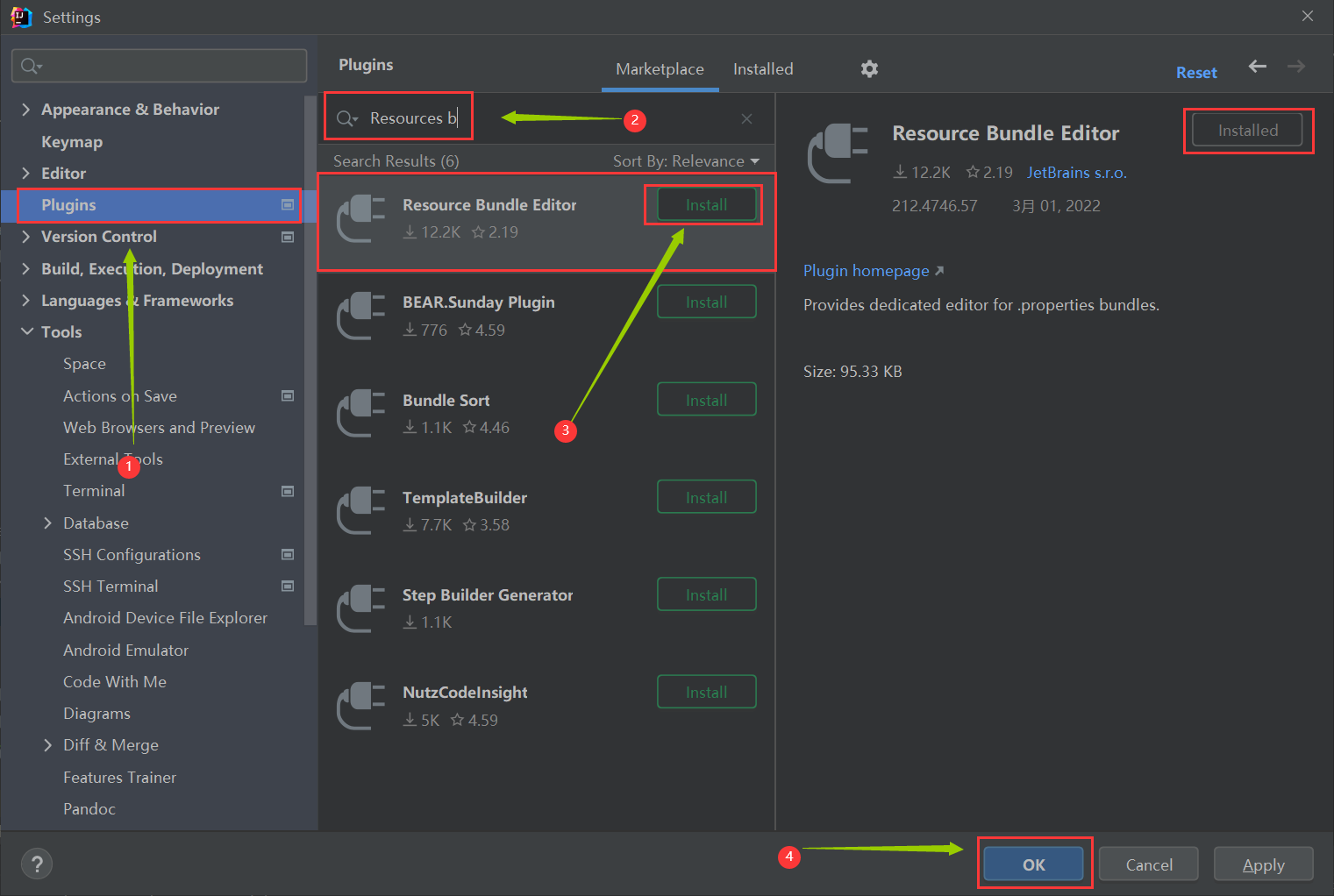This screenshot has width=1334, height=896.
Task: Open the help question mark button
Action: point(37,864)
